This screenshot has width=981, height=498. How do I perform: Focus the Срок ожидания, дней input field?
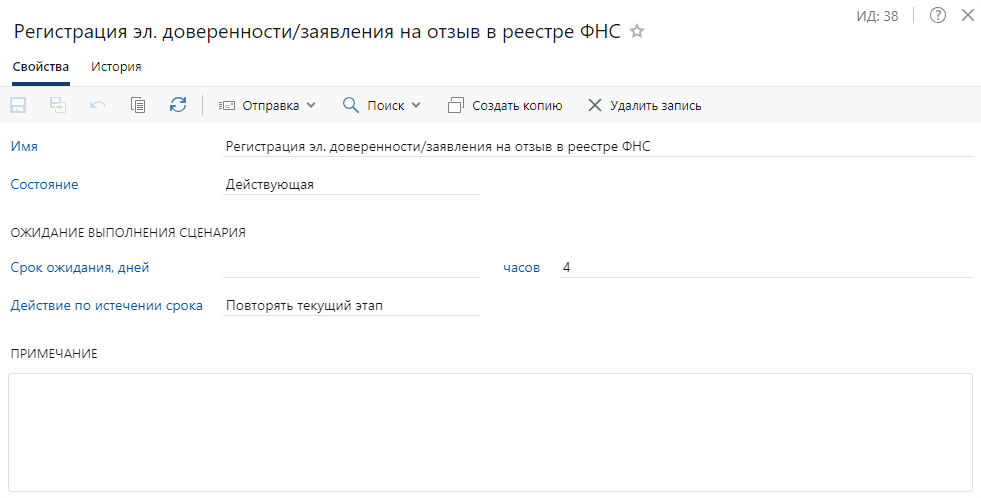[351, 267]
